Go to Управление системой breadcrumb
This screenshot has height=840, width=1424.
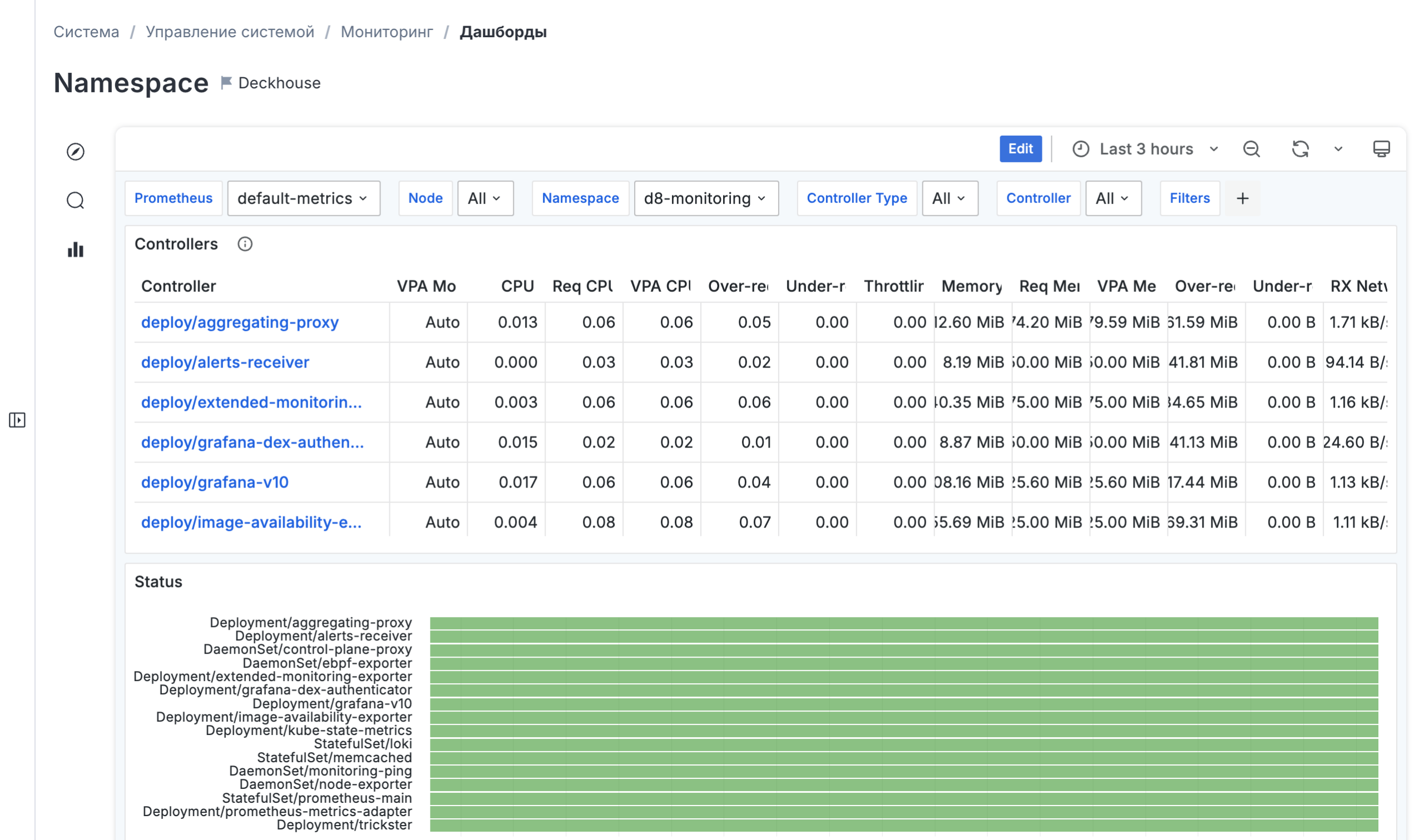[230, 32]
